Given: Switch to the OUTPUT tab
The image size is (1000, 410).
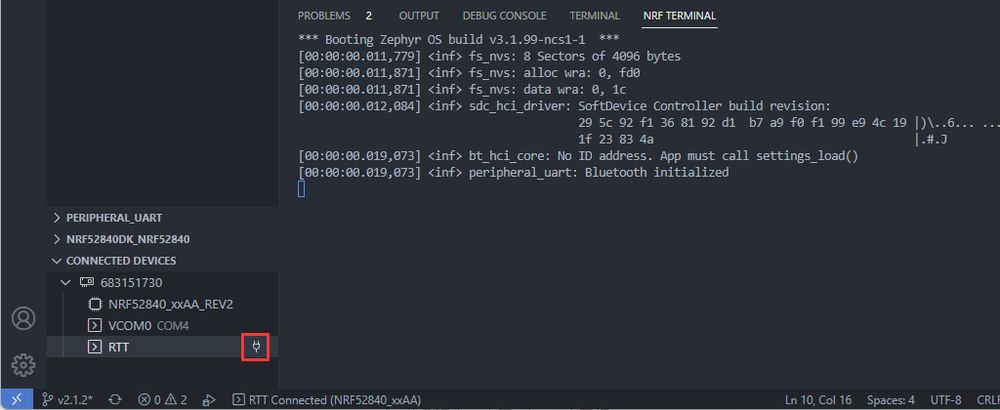Looking at the screenshot, I should pyautogui.click(x=419, y=16).
